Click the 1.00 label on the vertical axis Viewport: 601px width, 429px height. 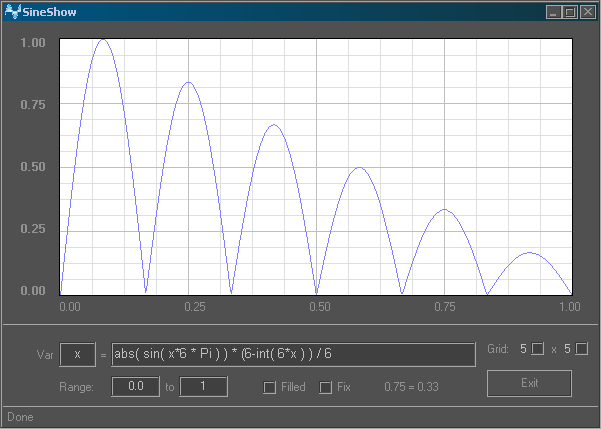point(33,43)
